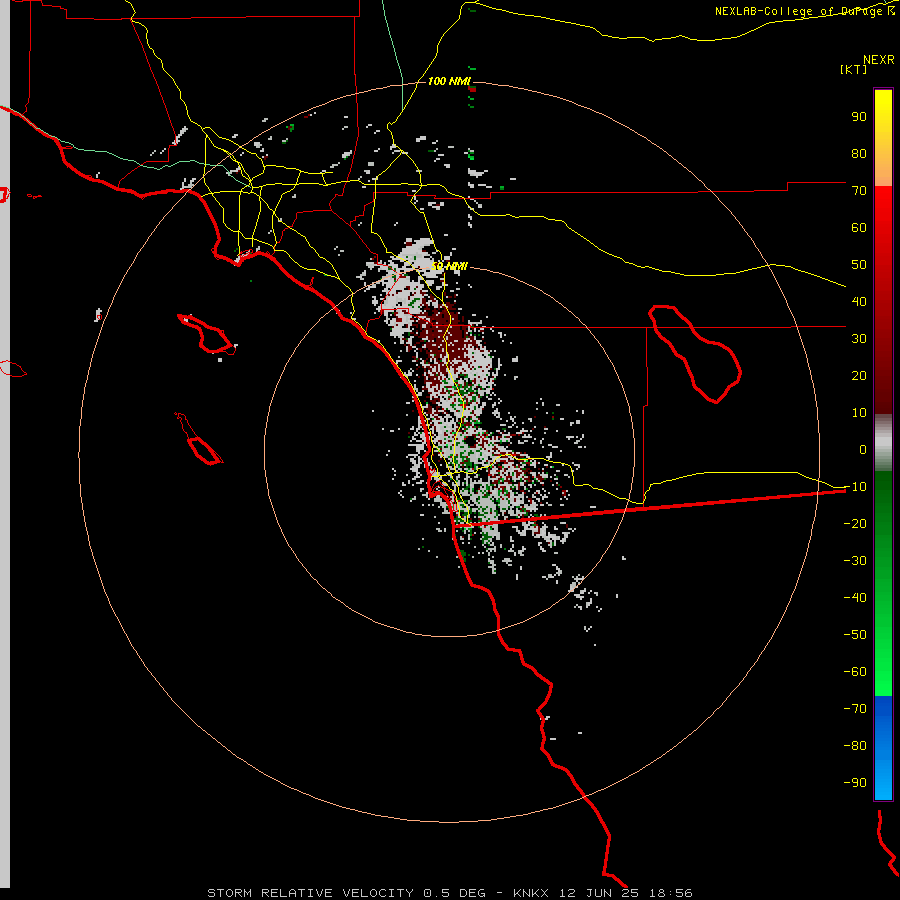Screen dimensions: 900x900
Task: Click the 20 value on velocity scale
Action: pos(859,375)
